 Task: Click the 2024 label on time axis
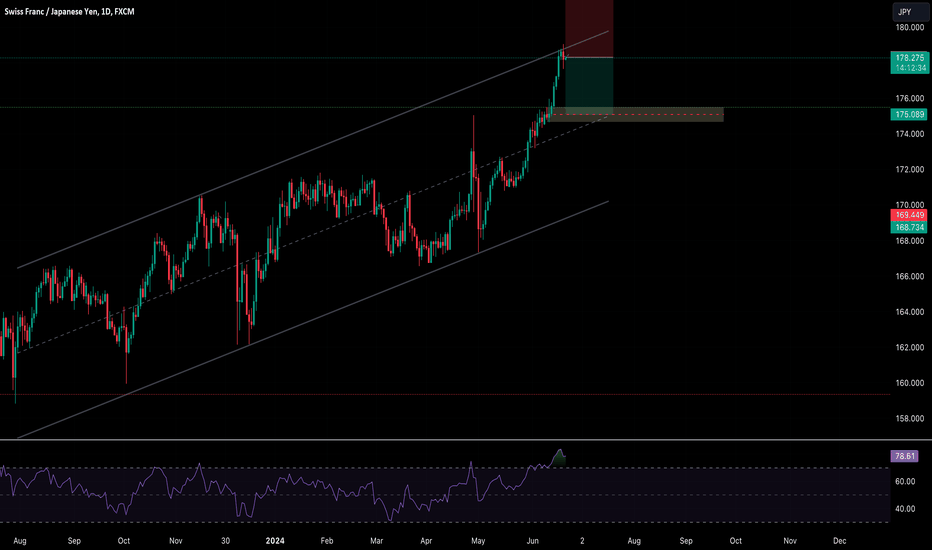275,540
